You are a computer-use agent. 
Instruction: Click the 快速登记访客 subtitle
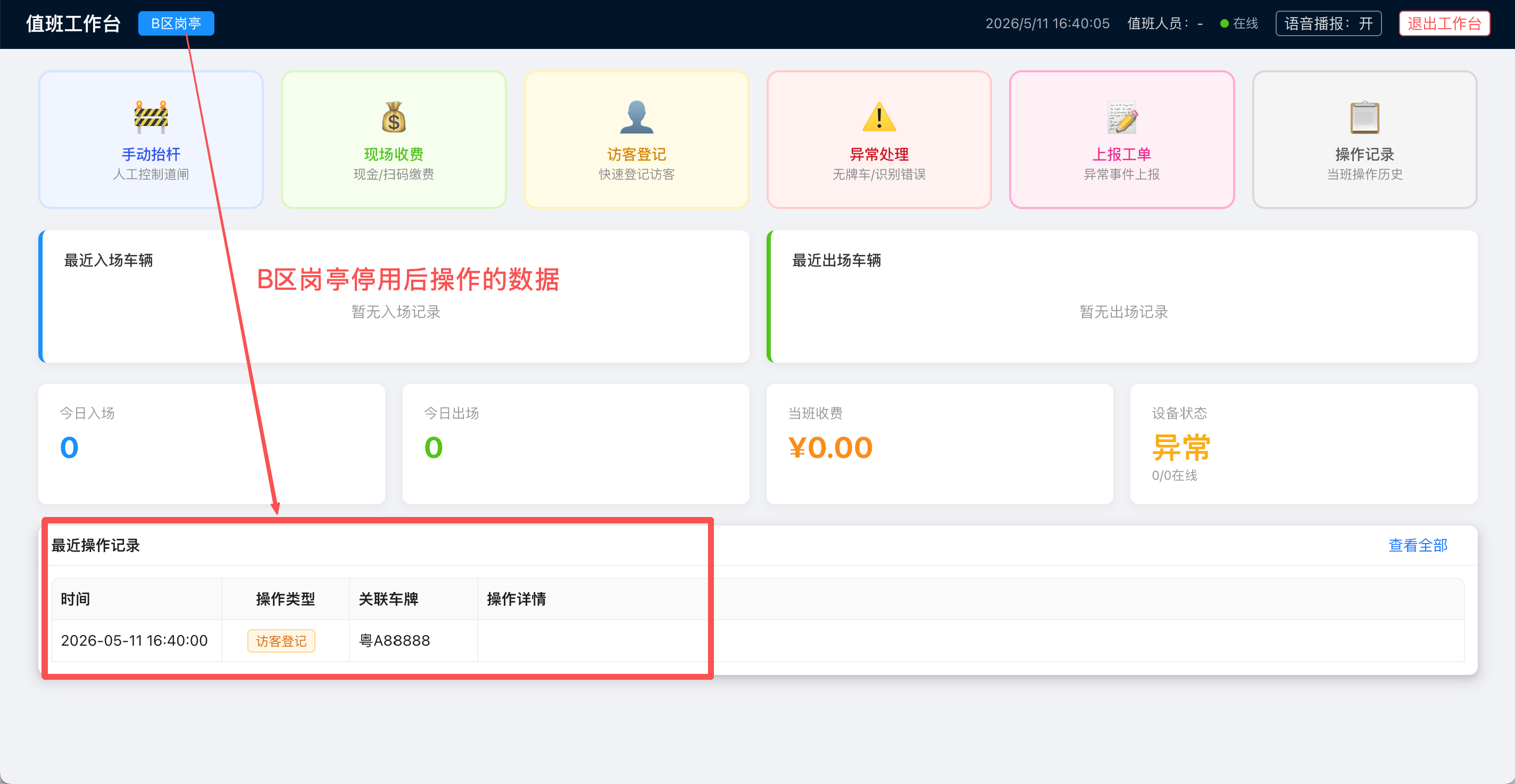tap(636, 174)
